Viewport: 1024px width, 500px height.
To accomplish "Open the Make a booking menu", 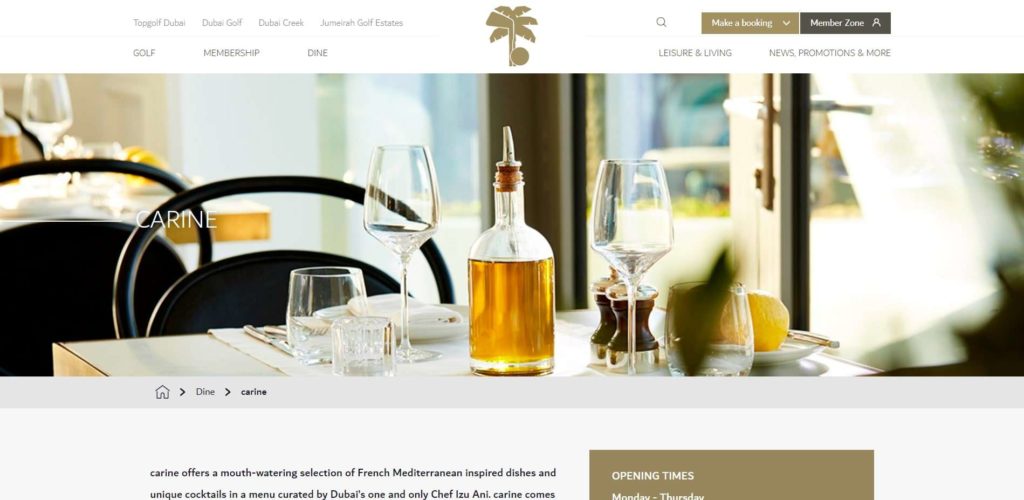I will point(750,23).
